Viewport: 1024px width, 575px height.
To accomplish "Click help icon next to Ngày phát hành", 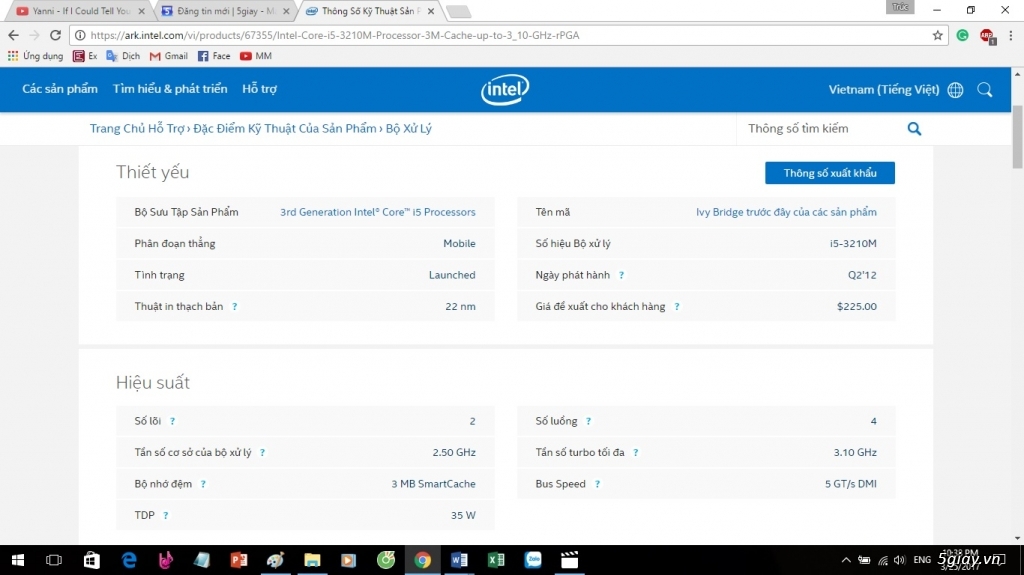I will coord(621,275).
